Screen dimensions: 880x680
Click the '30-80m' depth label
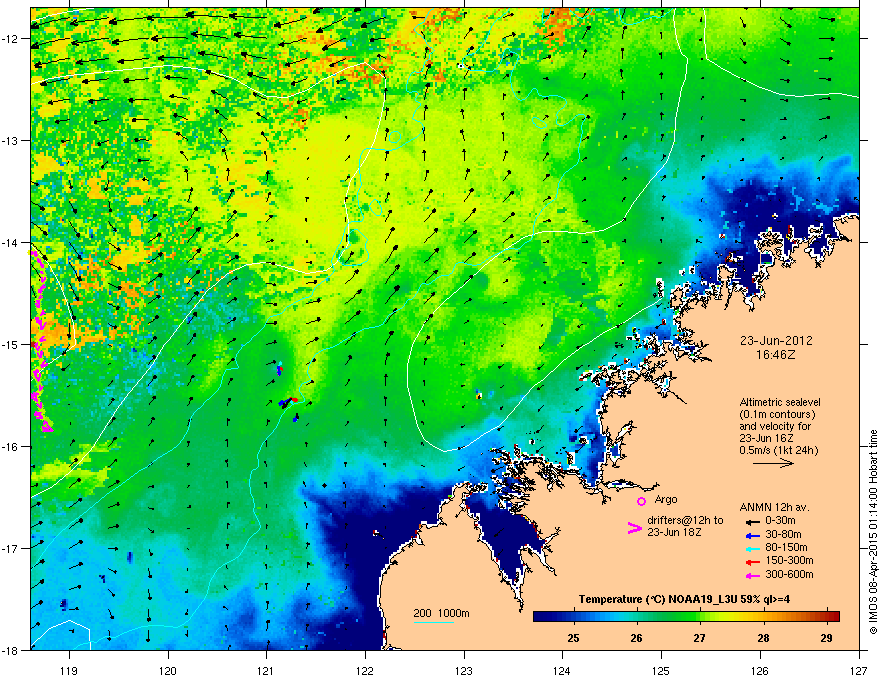783,534
